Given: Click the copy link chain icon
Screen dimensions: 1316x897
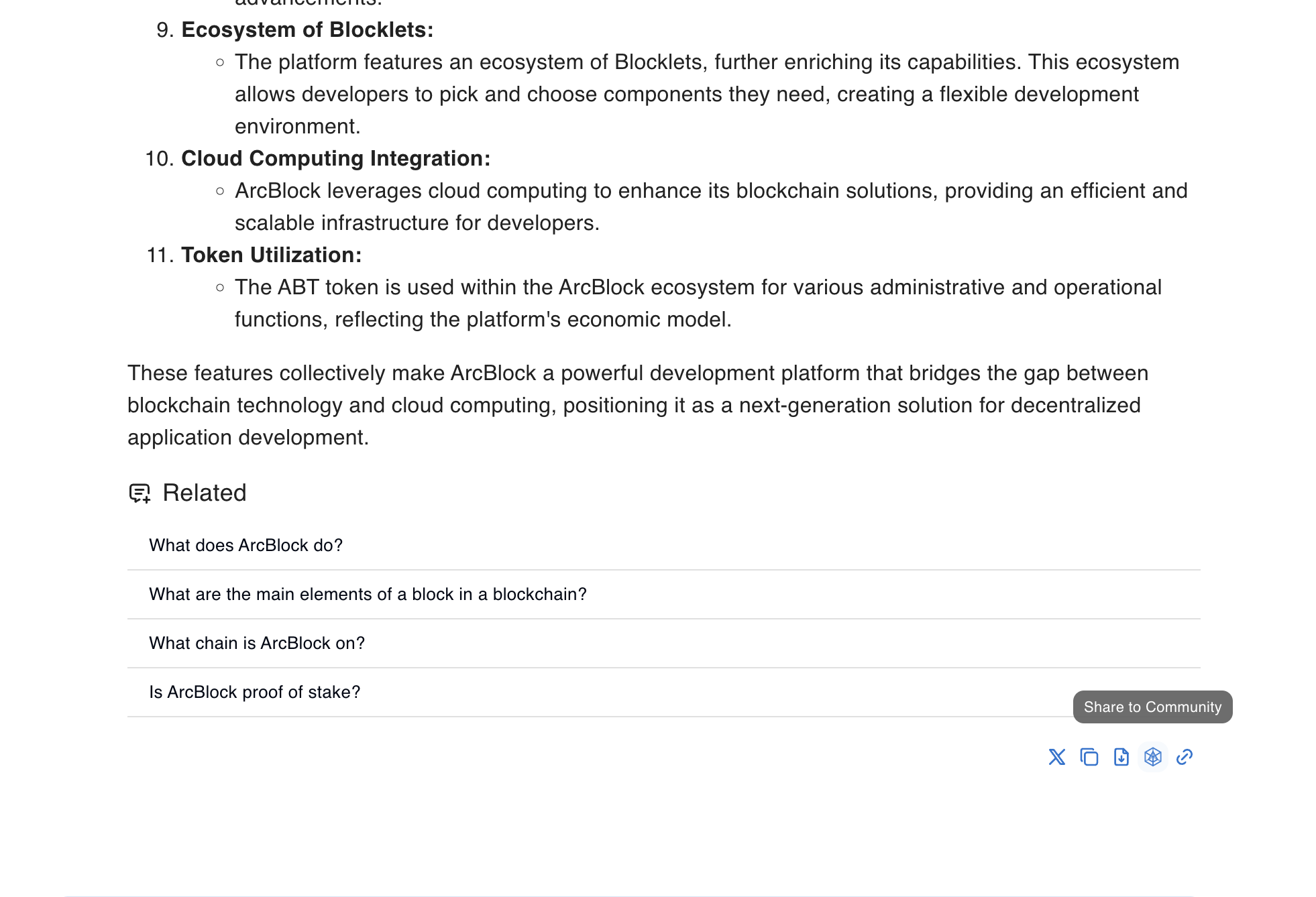Looking at the screenshot, I should pyautogui.click(x=1185, y=757).
